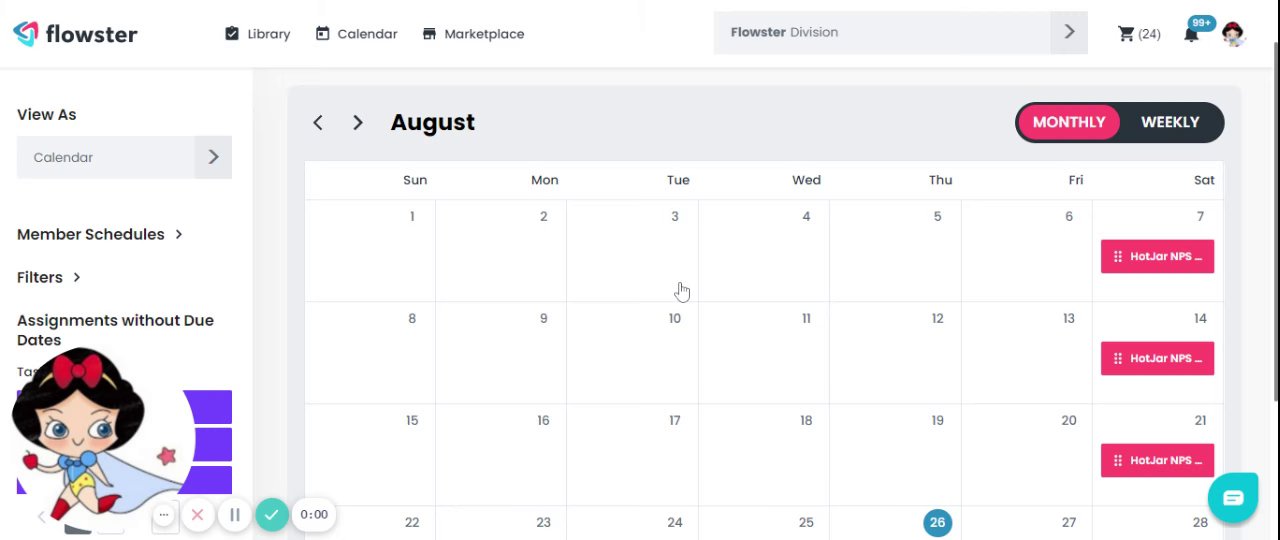Go to next month arrow
This screenshot has width=1280, height=540.
point(358,123)
